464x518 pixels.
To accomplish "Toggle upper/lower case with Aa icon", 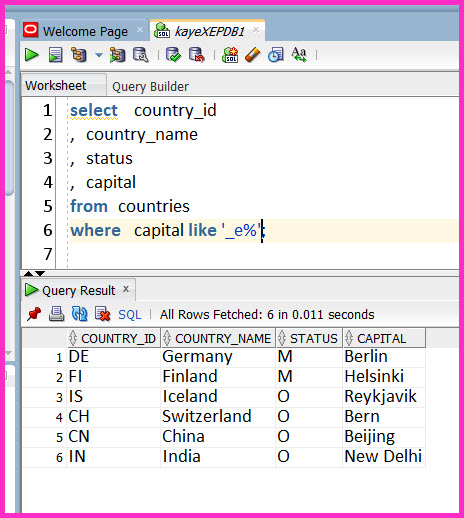I will point(299,55).
